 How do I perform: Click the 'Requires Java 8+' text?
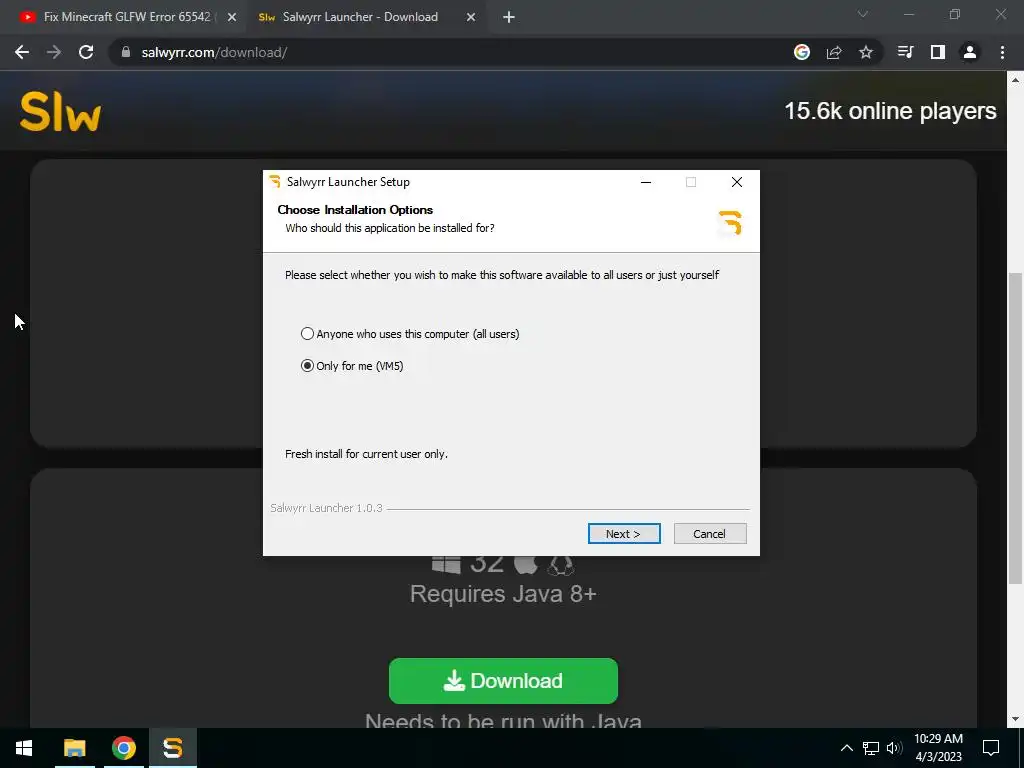click(503, 594)
